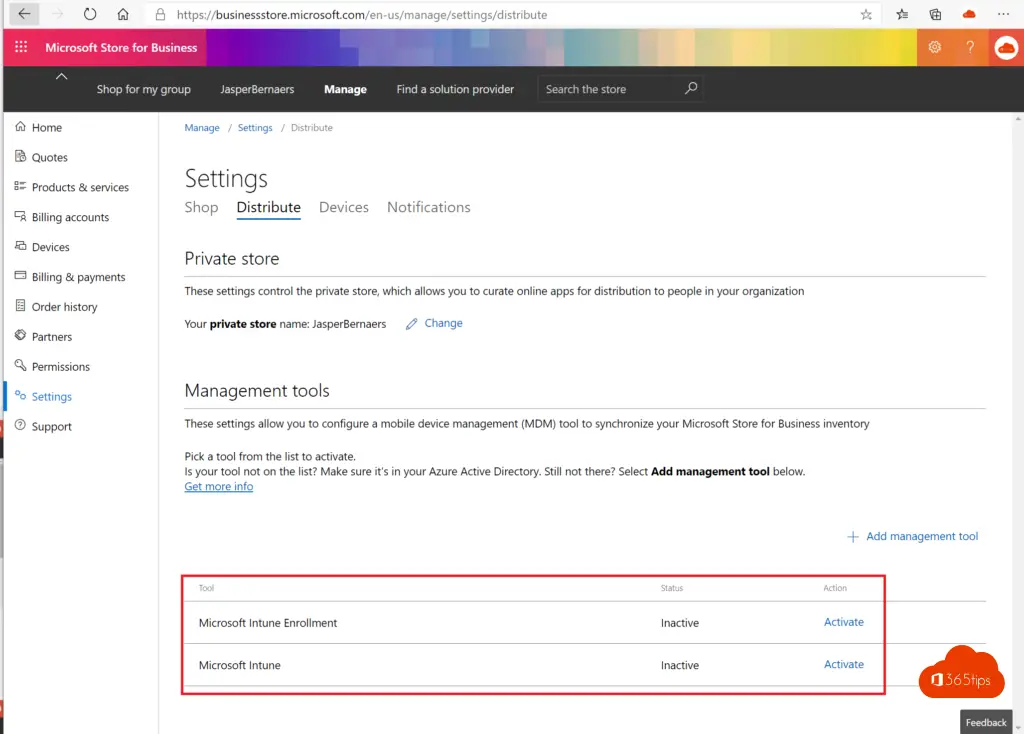Open Permissions in the sidebar
This screenshot has width=1024, height=734.
tap(61, 367)
